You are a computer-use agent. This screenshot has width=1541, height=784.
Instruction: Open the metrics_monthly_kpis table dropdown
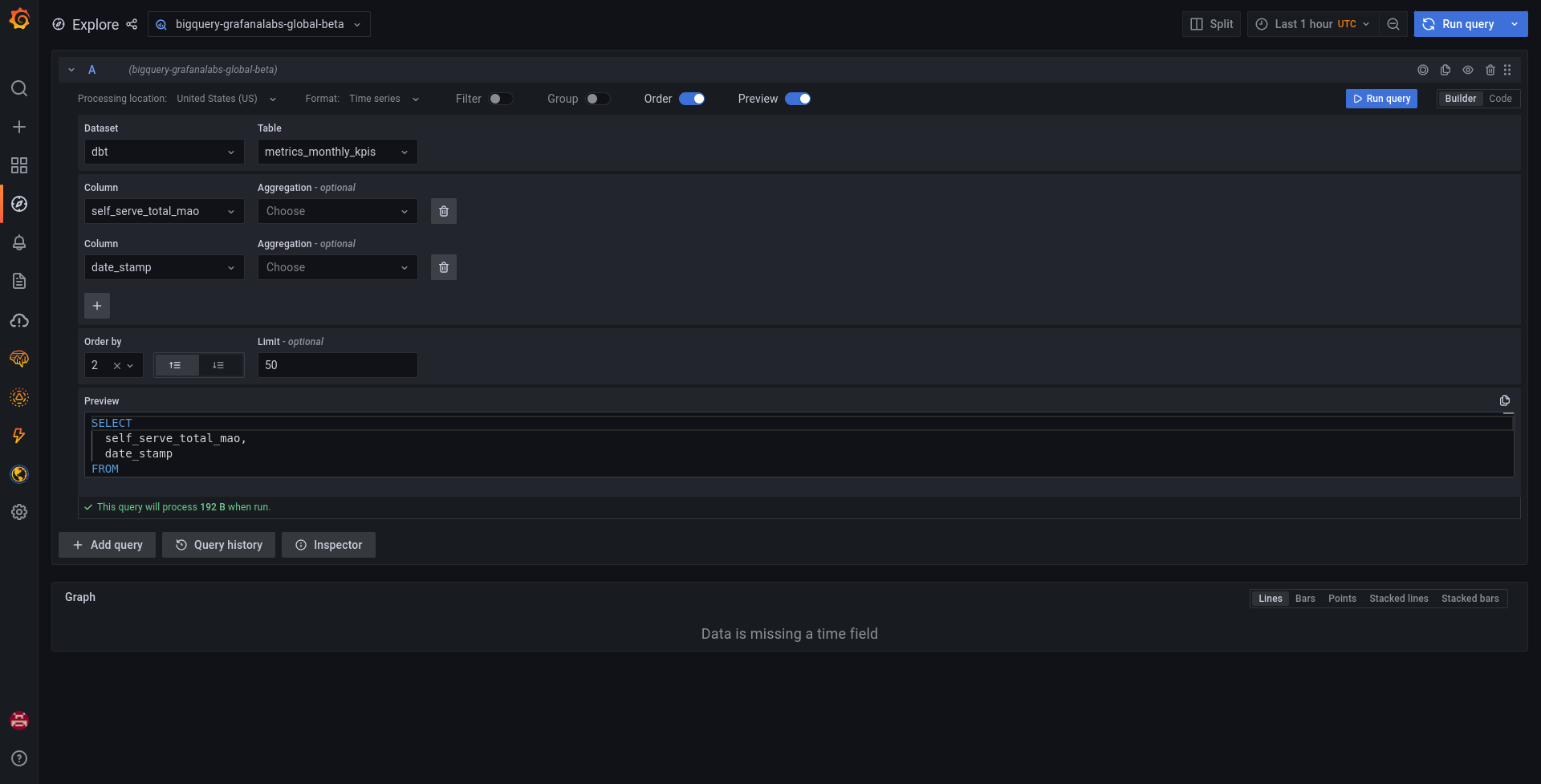[337, 152]
